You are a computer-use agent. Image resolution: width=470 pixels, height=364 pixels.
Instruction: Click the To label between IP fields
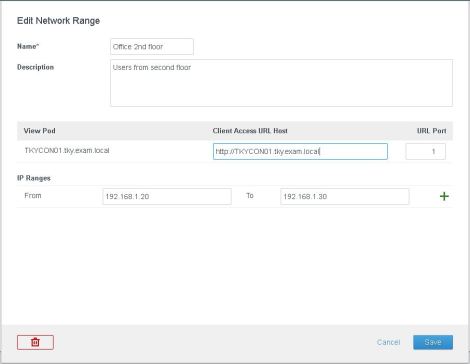(250, 195)
